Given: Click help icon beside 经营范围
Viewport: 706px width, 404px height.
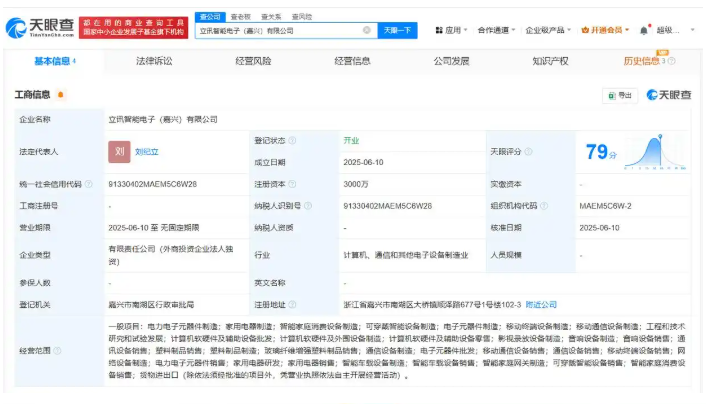Looking at the screenshot, I should pos(57,350).
